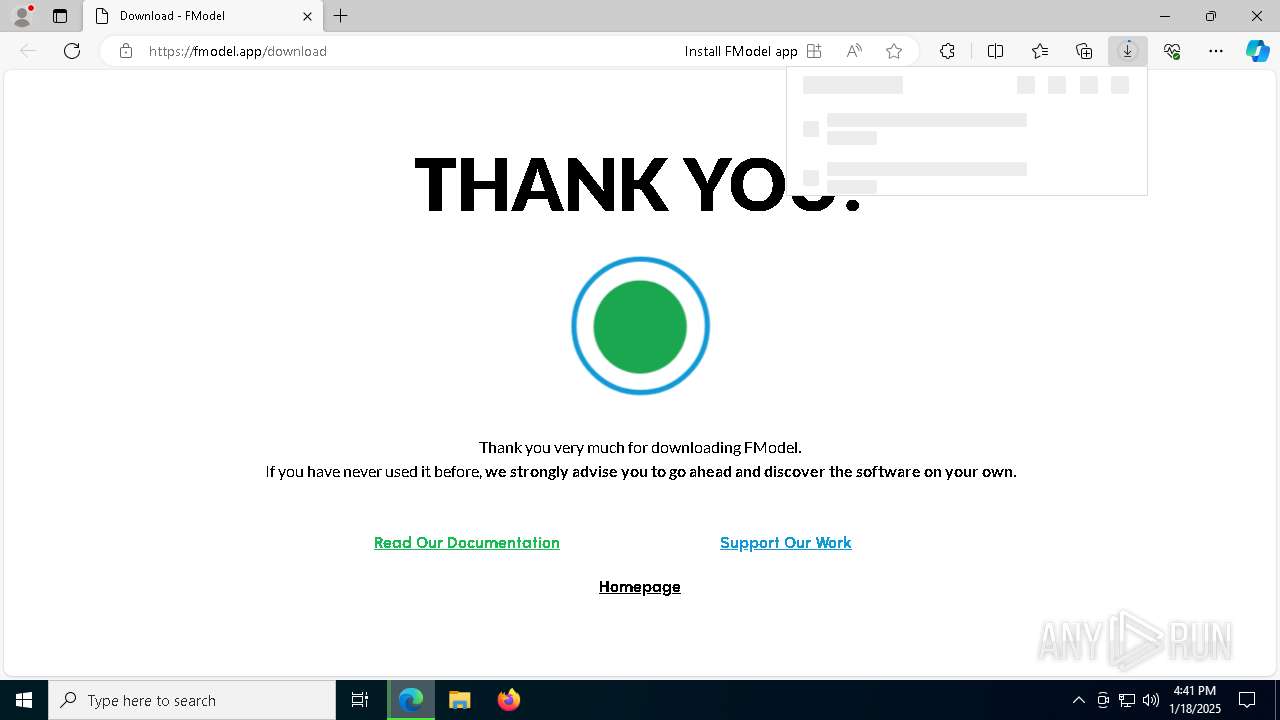Open the notifications action center
The height and width of the screenshot is (720, 1280).
1247,700
